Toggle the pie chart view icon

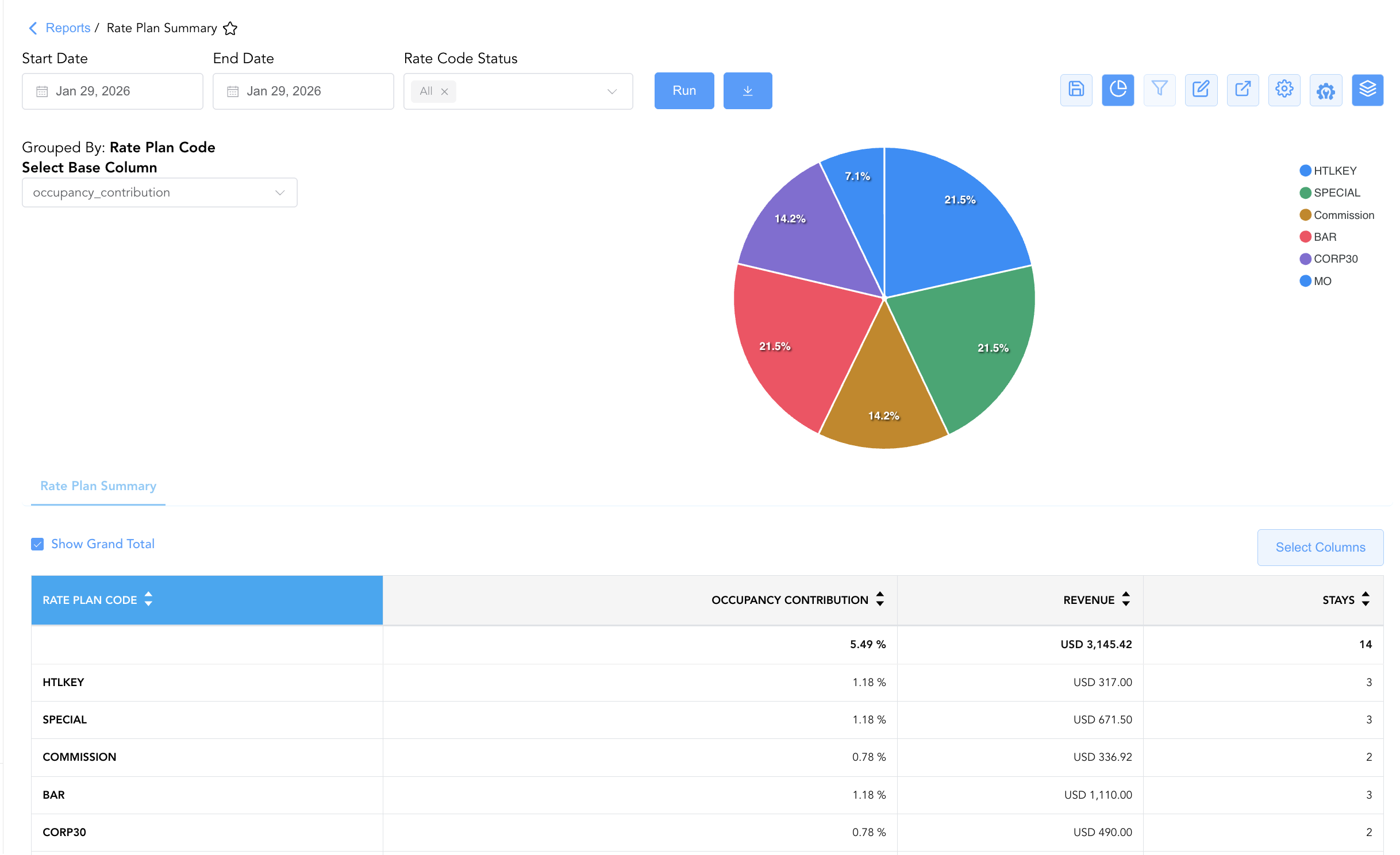click(1117, 90)
